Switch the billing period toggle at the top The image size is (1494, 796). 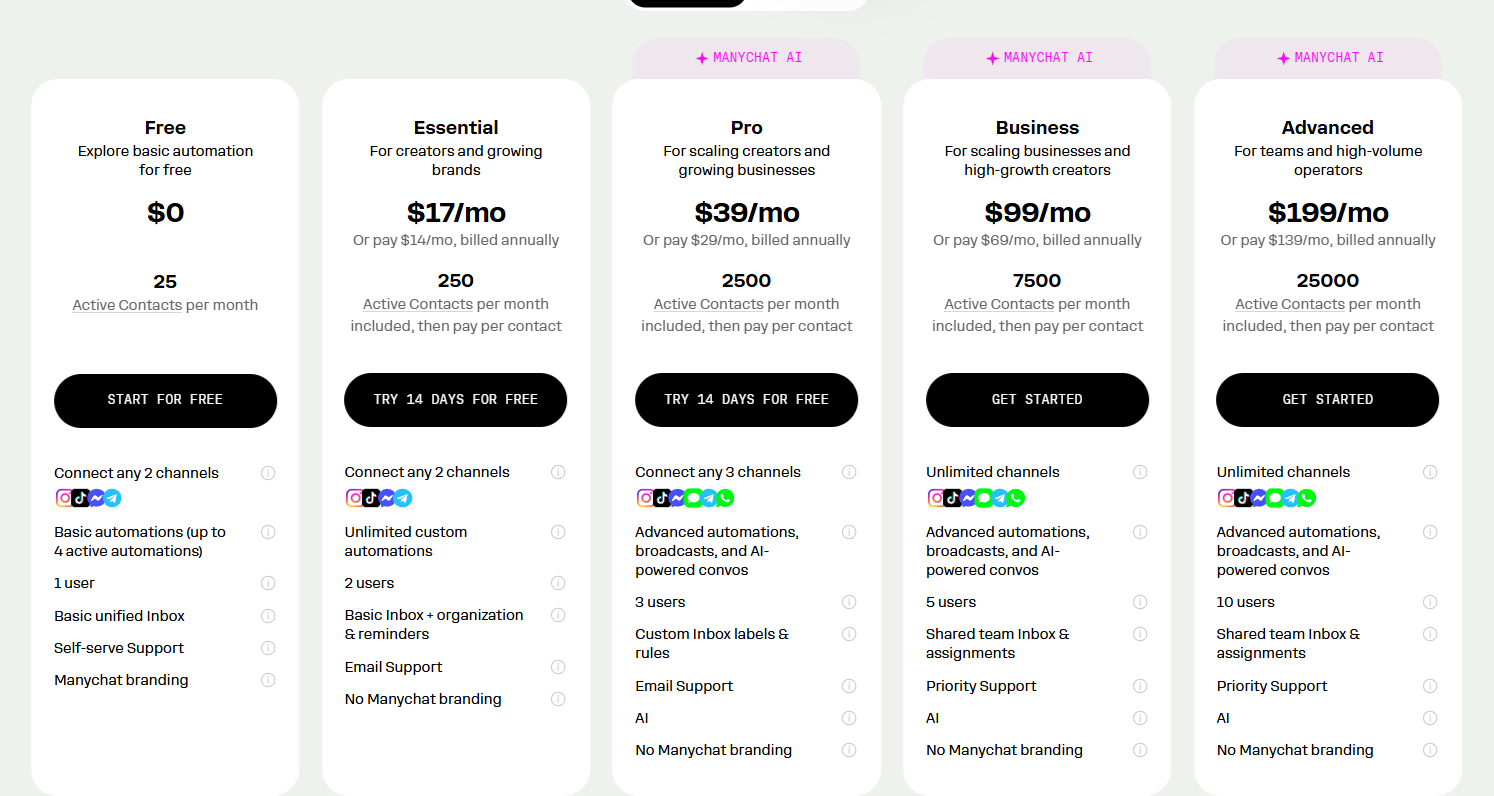pos(745,3)
